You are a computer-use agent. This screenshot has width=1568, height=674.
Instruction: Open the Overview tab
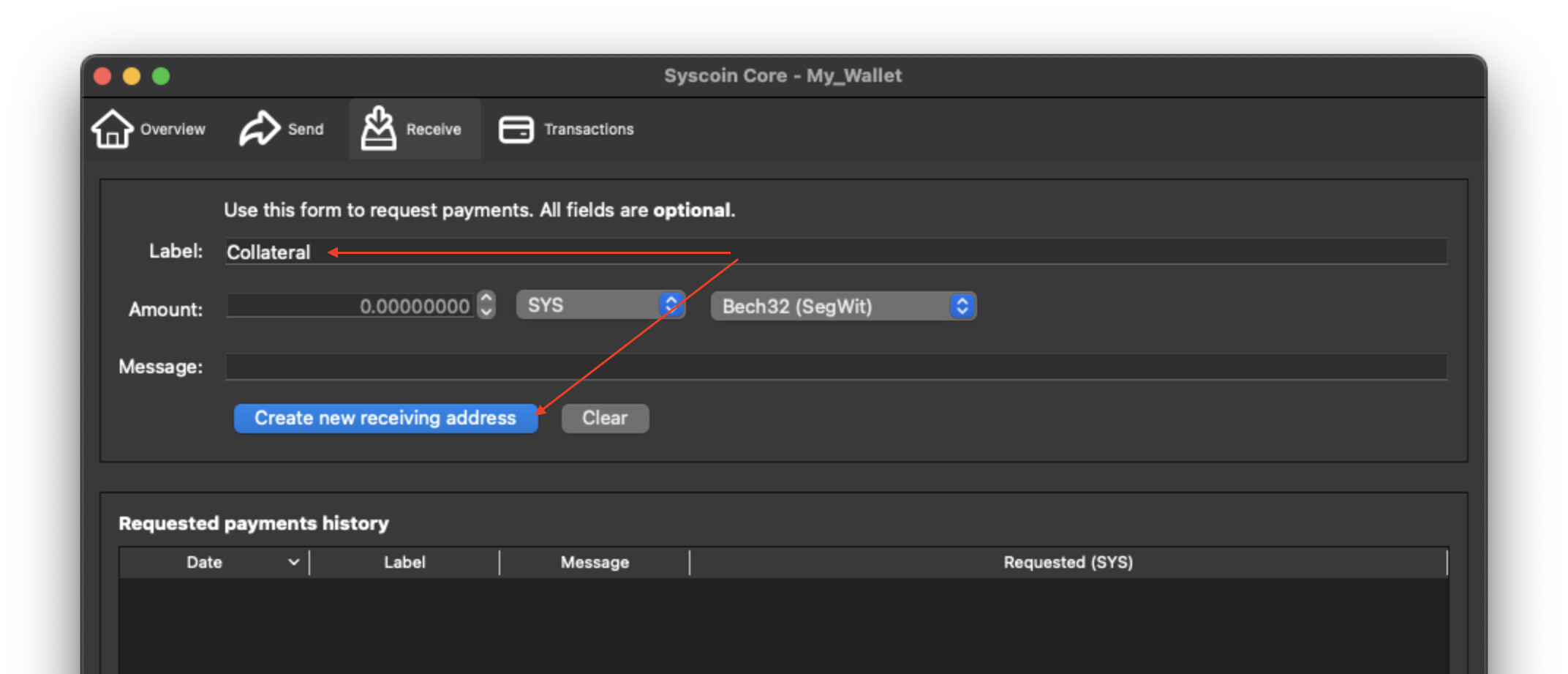pos(148,129)
